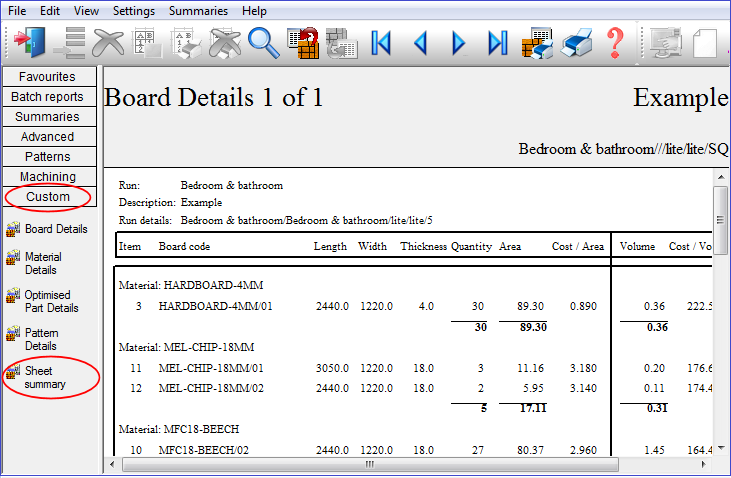
Task: Jump to last page blue arrow
Action: (x=497, y=43)
